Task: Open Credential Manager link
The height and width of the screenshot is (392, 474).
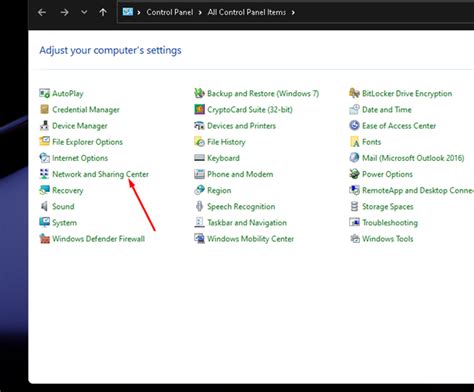Action: click(86, 110)
